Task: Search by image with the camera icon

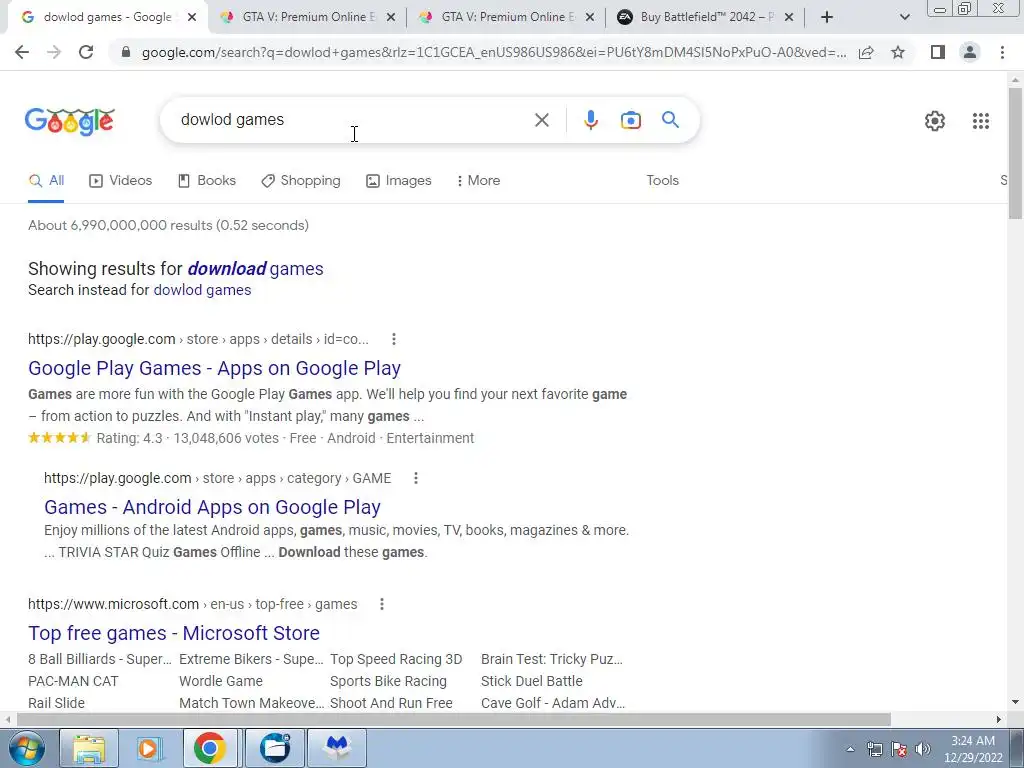Action: pos(630,120)
